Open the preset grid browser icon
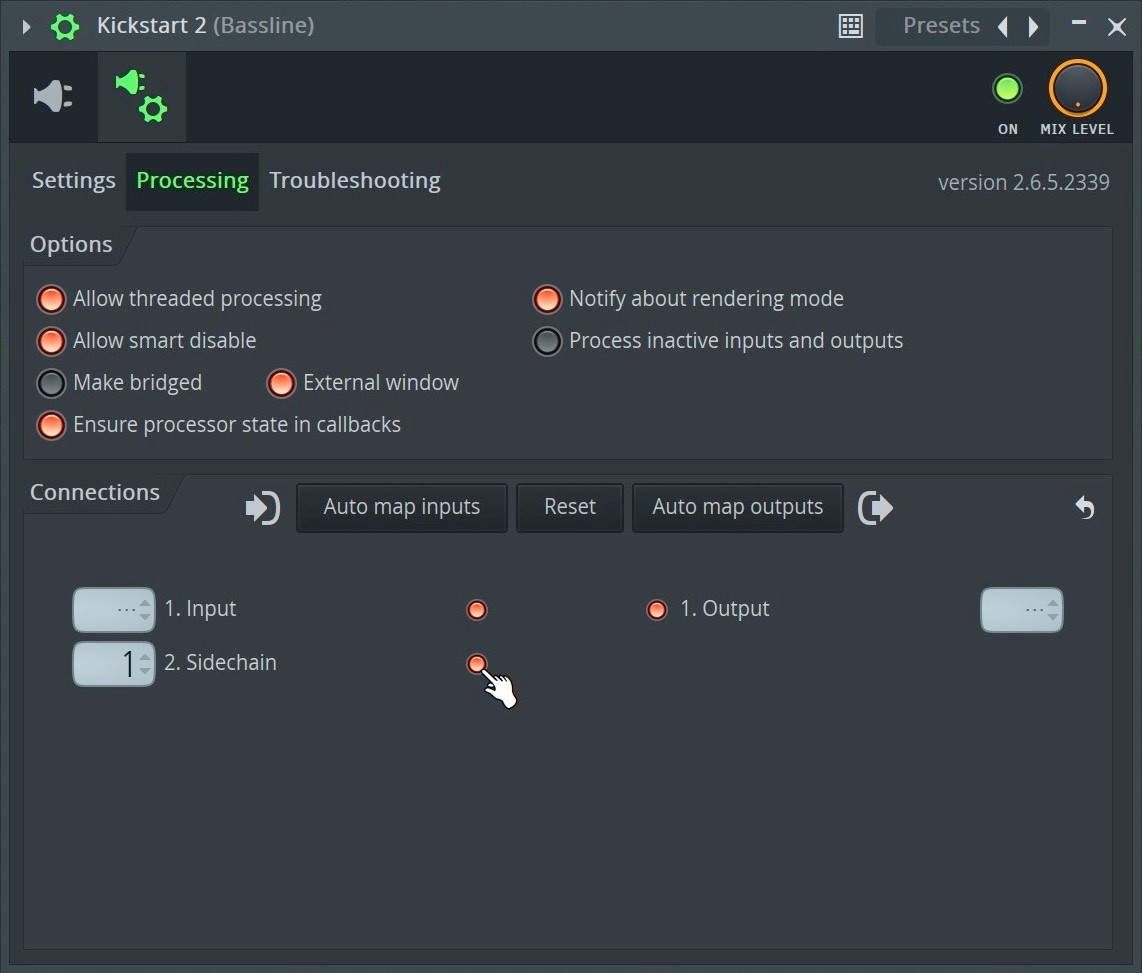Viewport: 1142px width, 973px height. (x=850, y=26)
